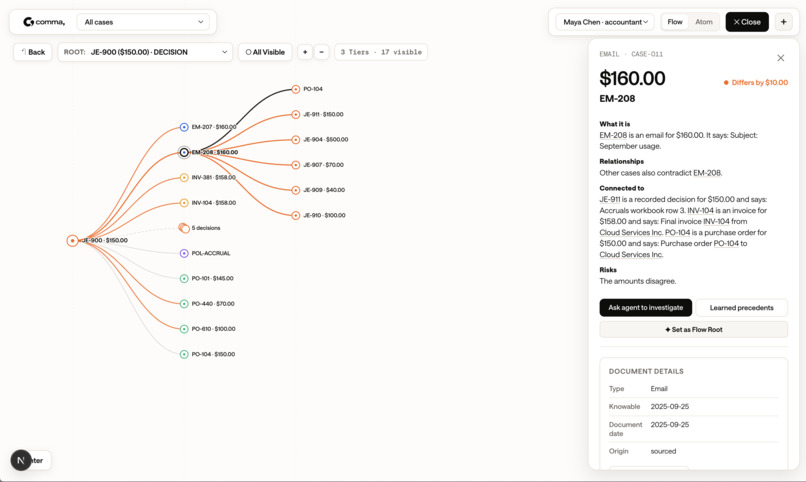
Task: Select the INV-104 $158.00 node icon
Action: tap(184, 203)
